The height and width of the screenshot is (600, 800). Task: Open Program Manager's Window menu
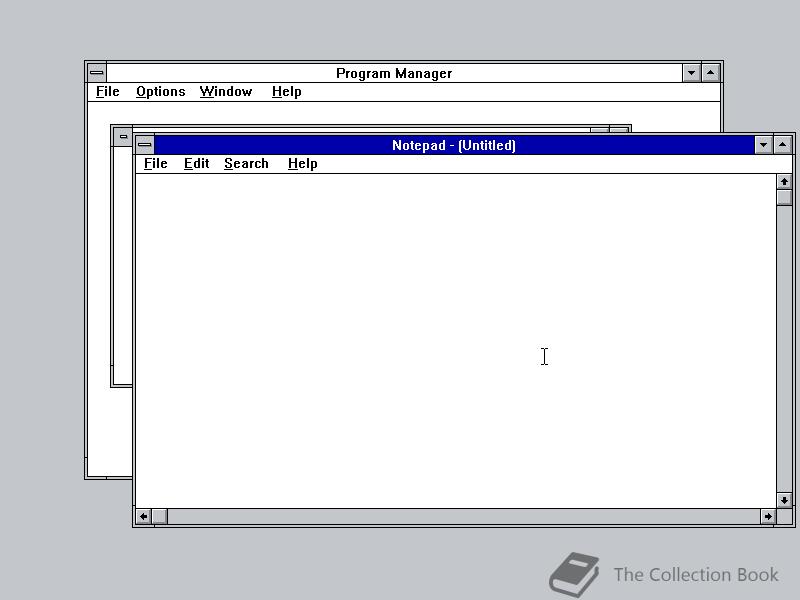pyautogui.click(x=226, y=92)
